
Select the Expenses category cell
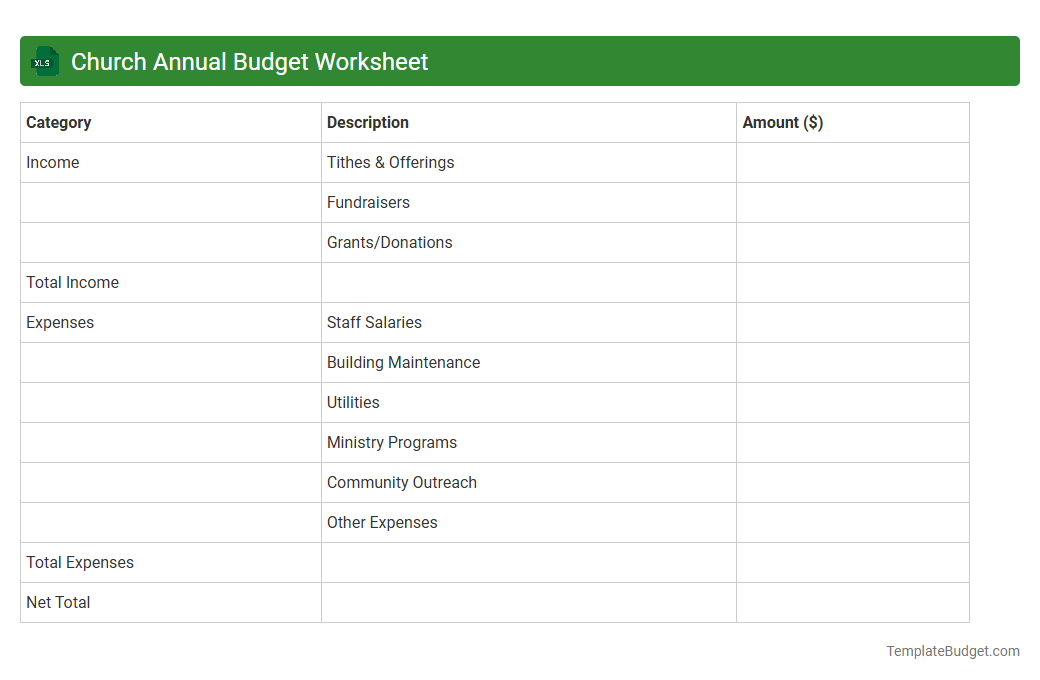click(60, 322)
